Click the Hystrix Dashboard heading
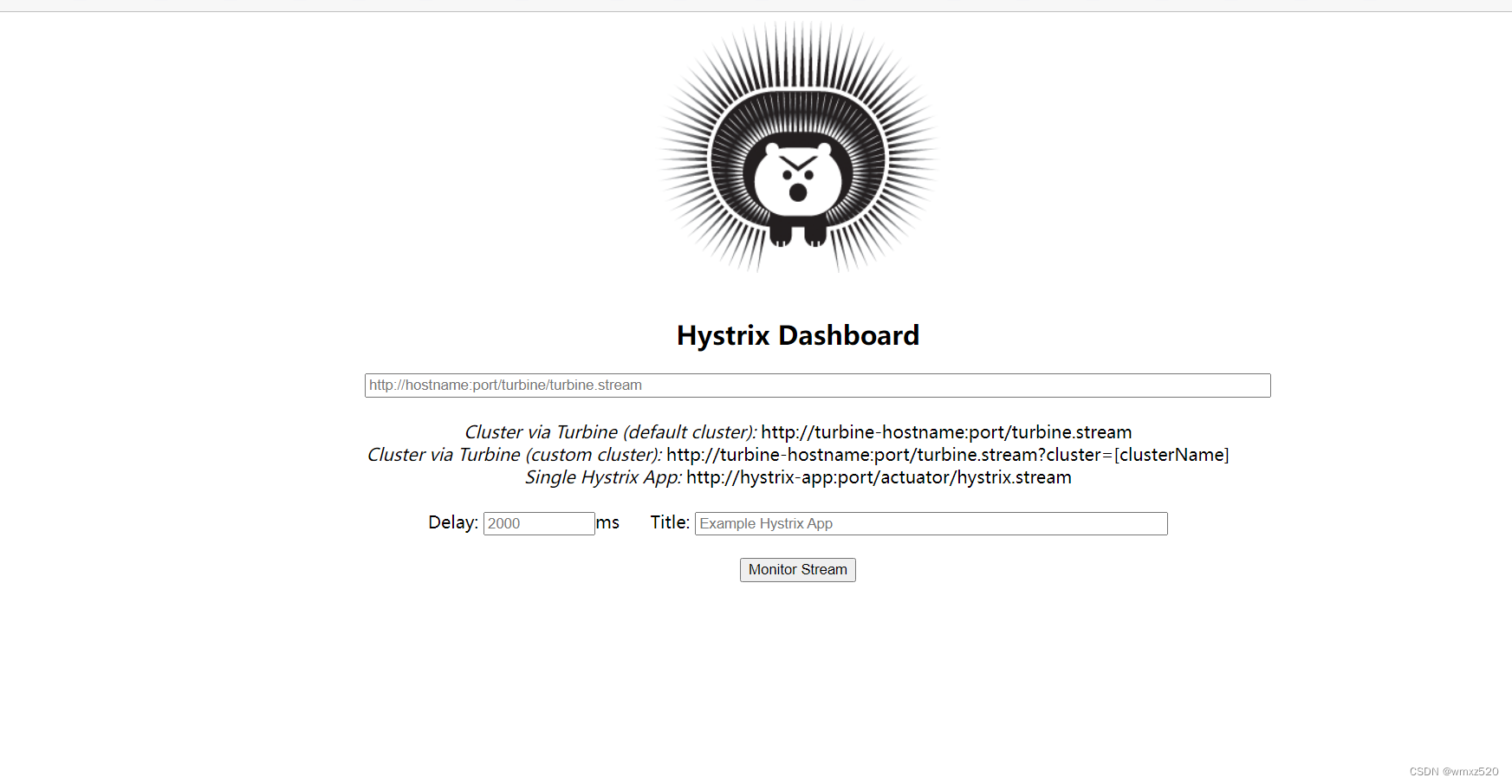Viewport: 1512px width, 784px height. 798,335
